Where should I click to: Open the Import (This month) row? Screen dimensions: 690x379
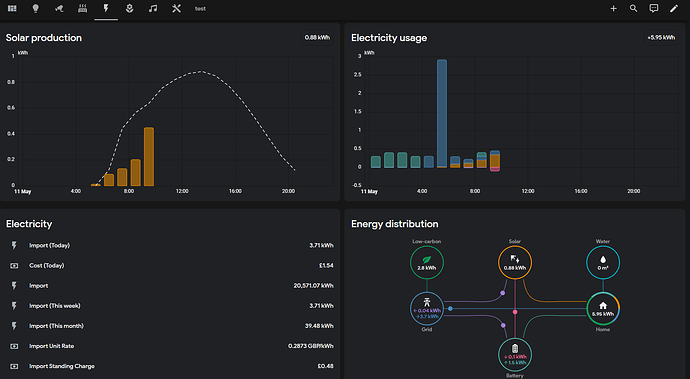[x=170, y=326]
